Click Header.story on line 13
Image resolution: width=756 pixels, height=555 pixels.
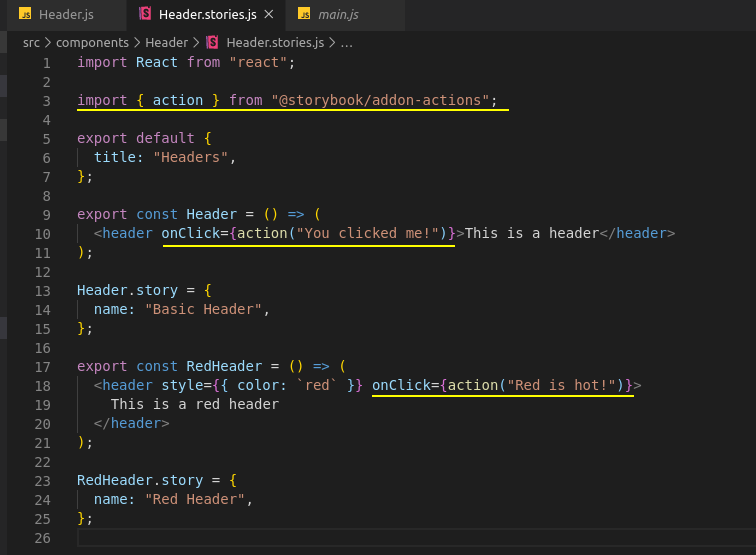(x=127, y=290)
